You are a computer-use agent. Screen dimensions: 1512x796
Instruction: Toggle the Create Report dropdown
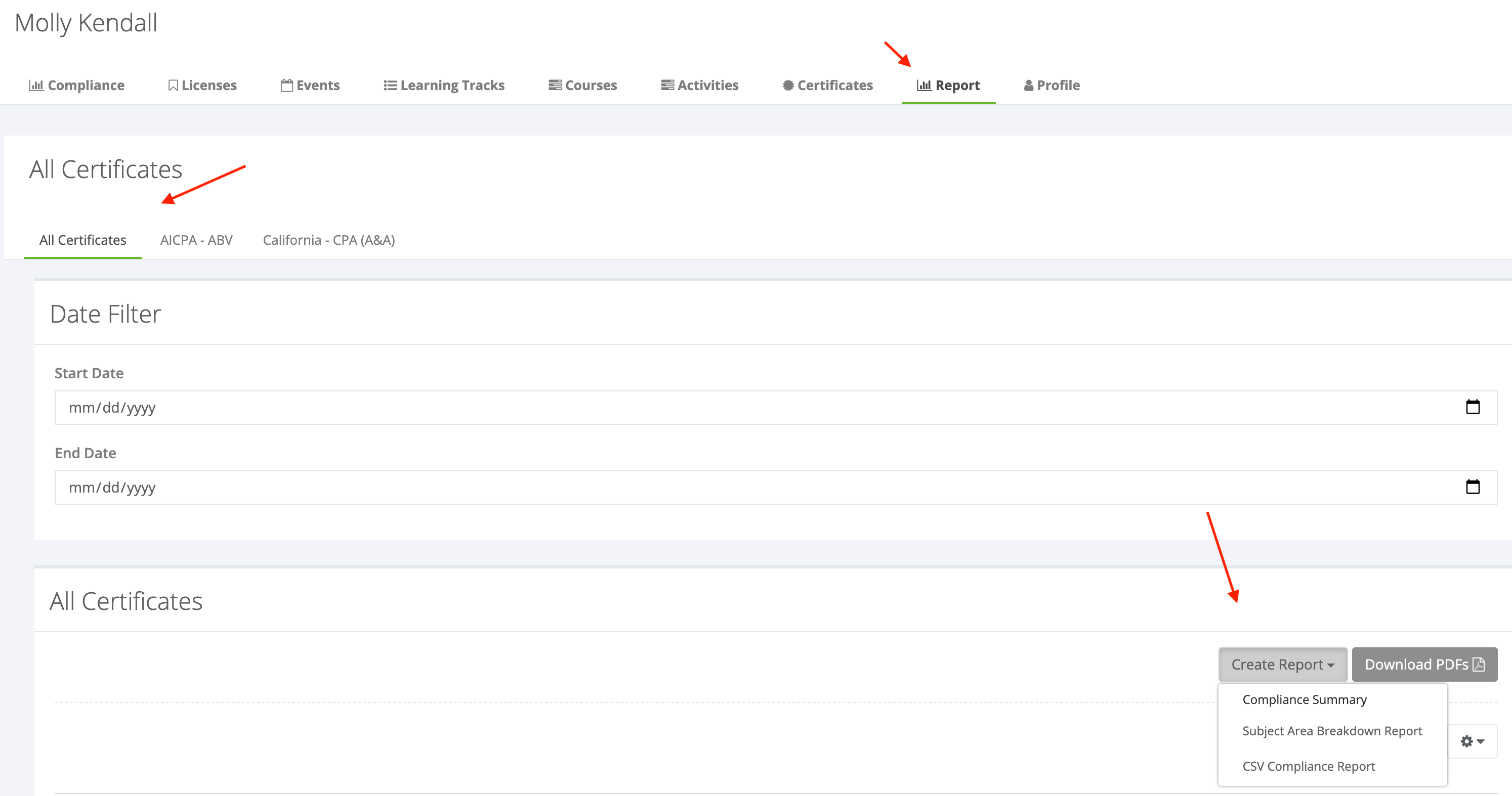[x=1282, y=665]
